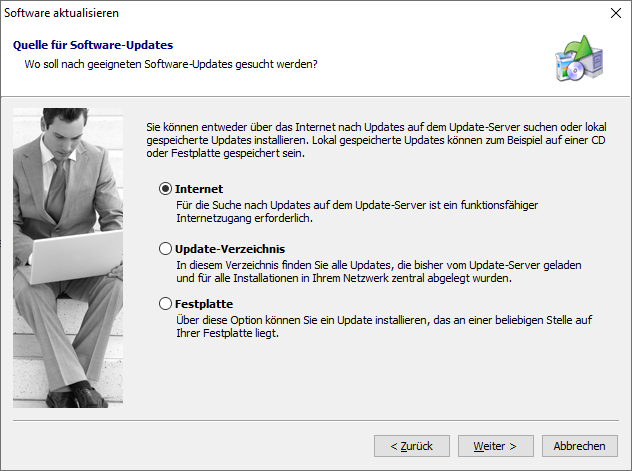
Task: Go back with the Zurück button
Action: tap(411, 445)
